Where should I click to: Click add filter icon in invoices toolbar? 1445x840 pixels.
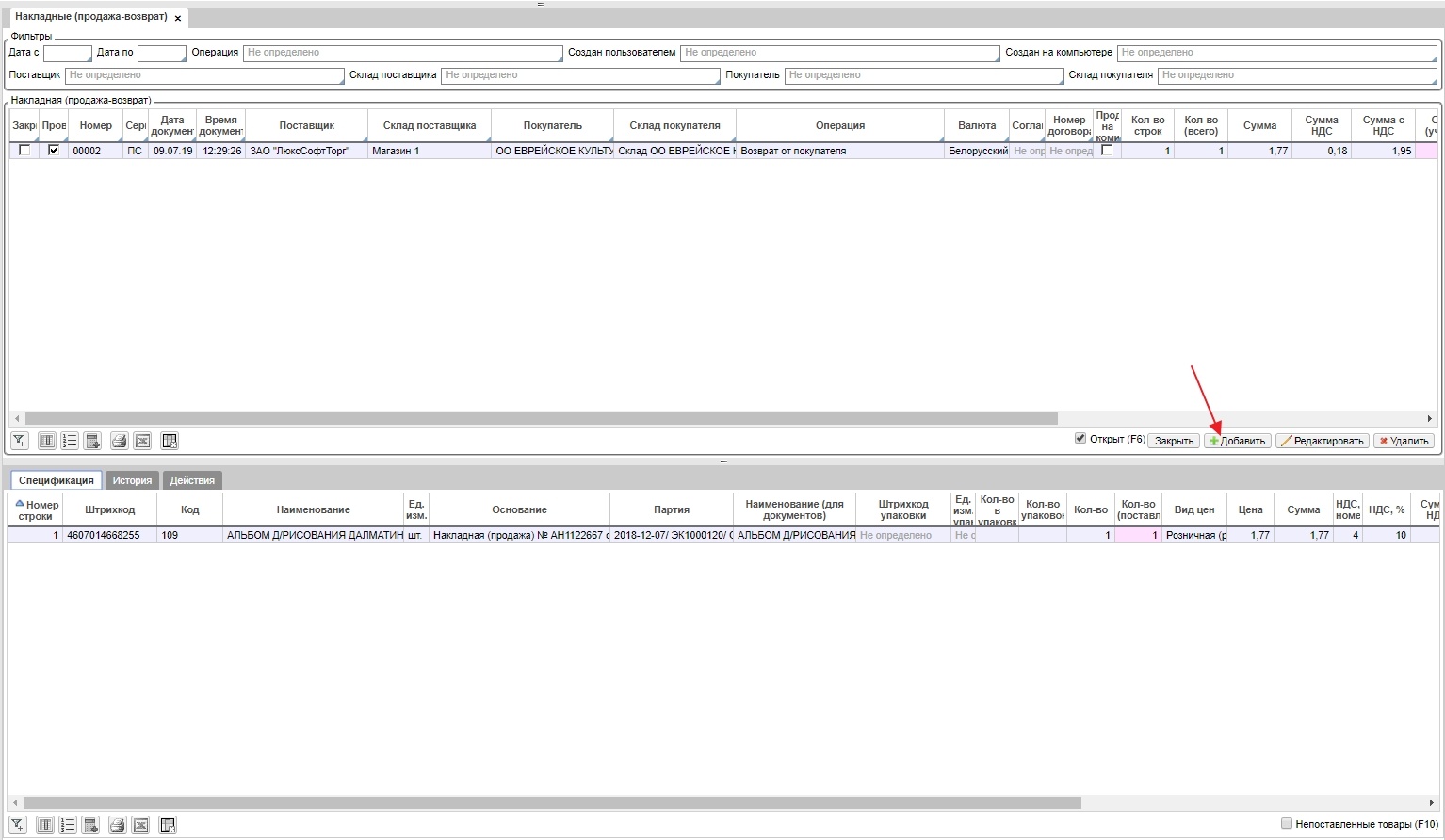coord(19,441)
